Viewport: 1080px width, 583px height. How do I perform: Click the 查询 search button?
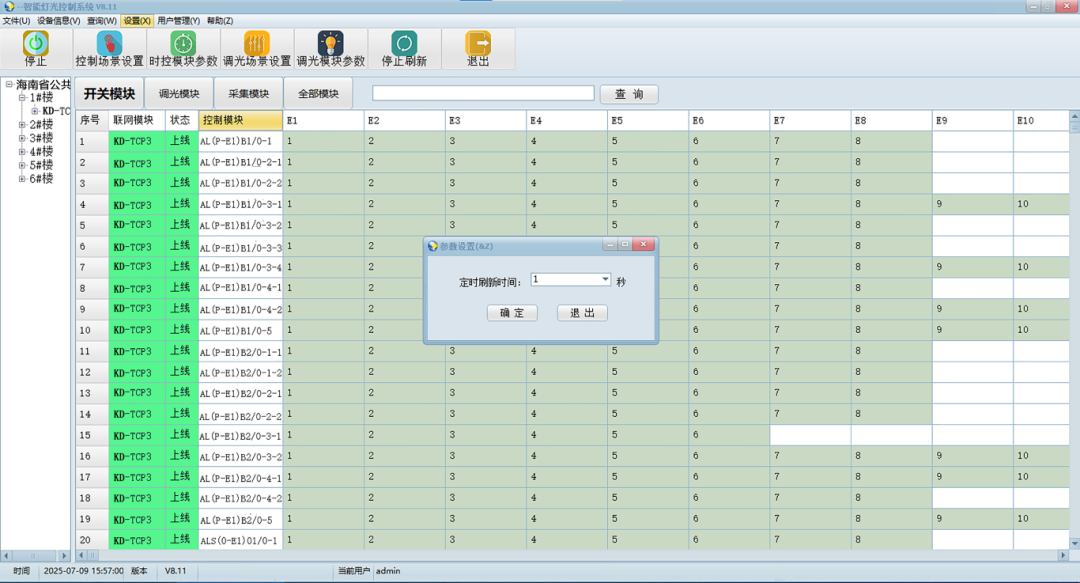(629, 94)
